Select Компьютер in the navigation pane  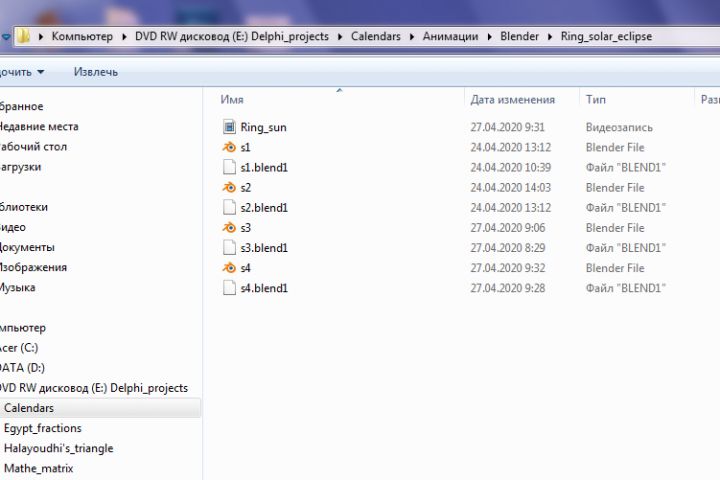click(x=23, y=328)
